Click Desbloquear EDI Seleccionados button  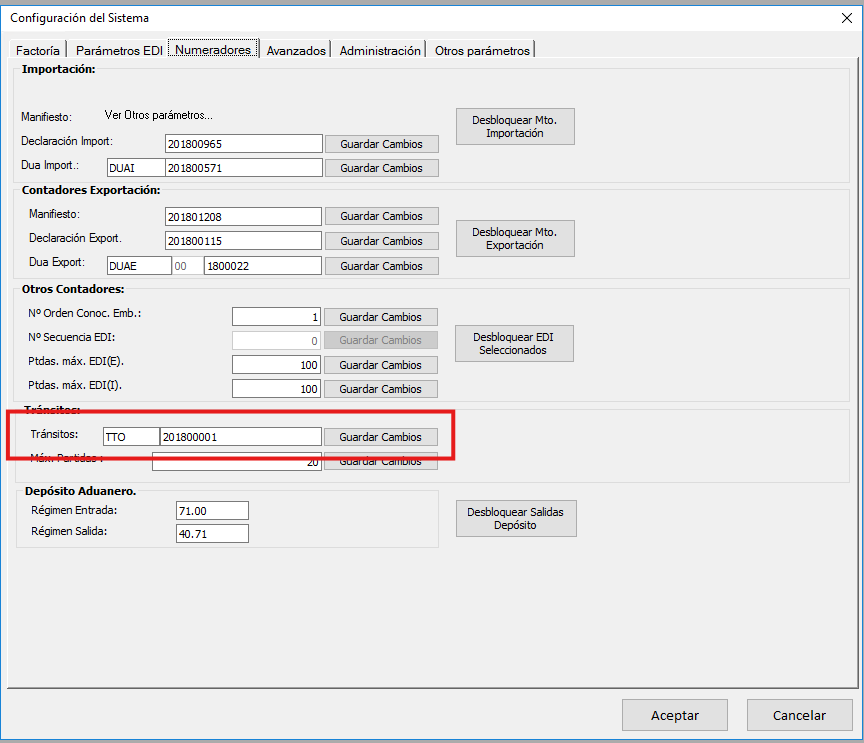(x=515, y=344)
